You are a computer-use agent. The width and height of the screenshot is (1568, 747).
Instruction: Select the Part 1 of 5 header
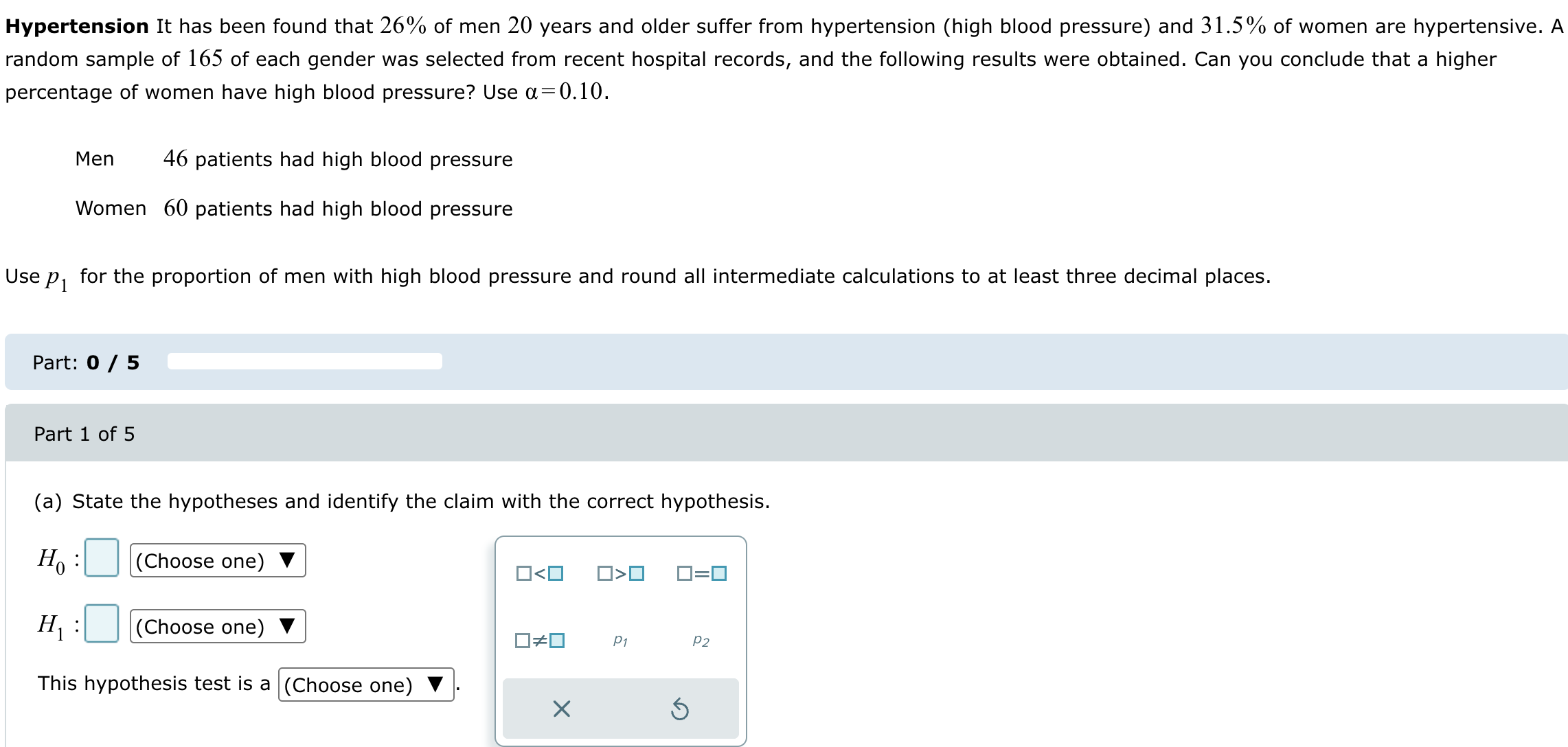pyautogui.click(x=84, y=434)
